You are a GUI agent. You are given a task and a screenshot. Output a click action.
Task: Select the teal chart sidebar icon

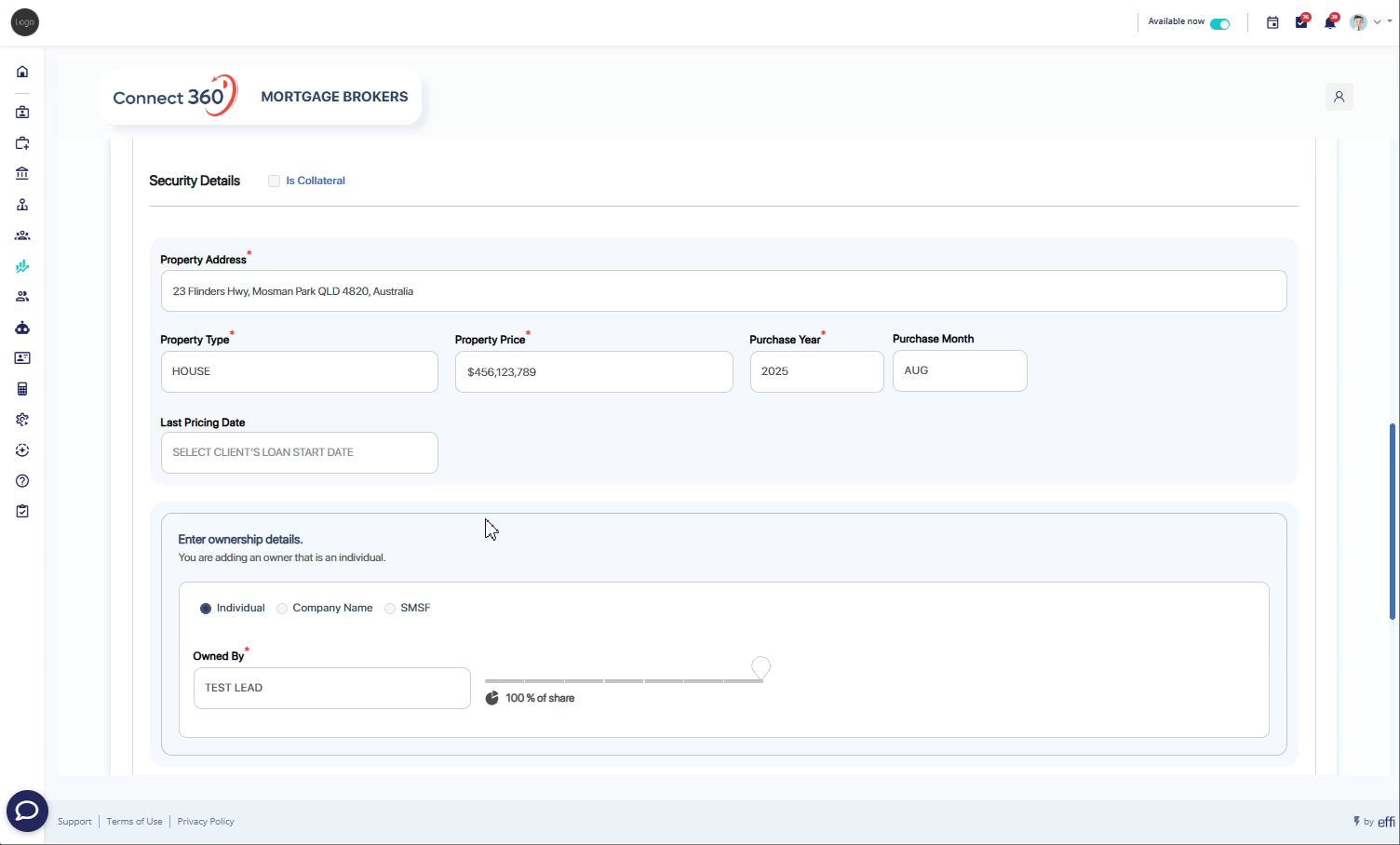[22, 266]
